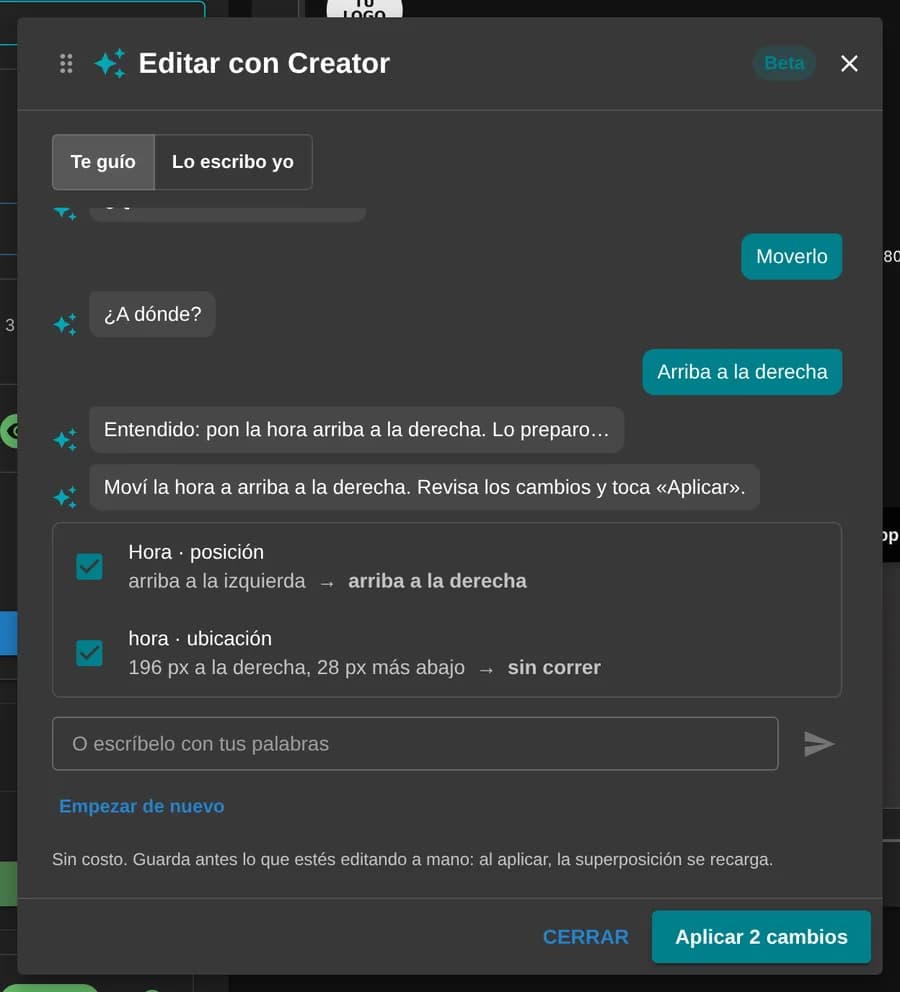The width and height of the screenshot is (900, 992).
Task: Click the sparkle icon beside Moví la hora message
Action: [x=65, y=497]
